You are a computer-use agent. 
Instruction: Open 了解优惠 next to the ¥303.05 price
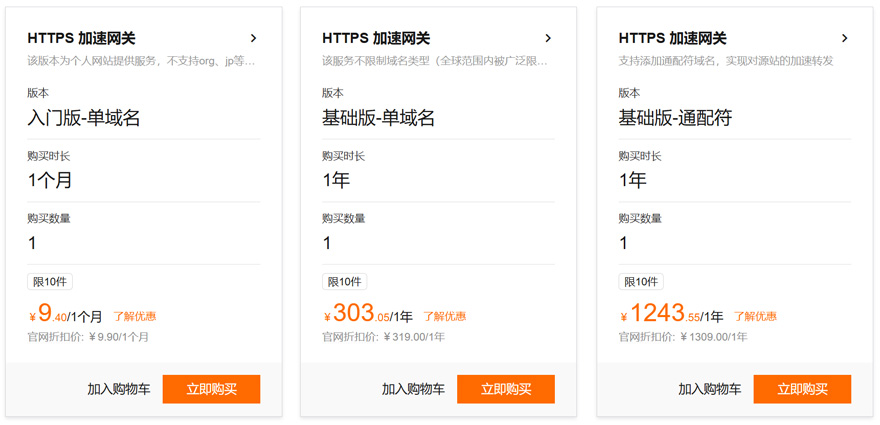tap(444, 317)
